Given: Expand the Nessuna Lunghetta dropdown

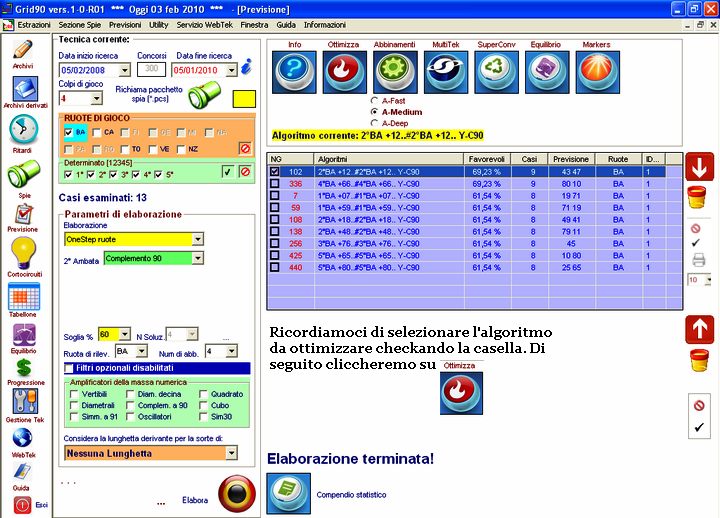Looking at the screenshot, I should tap(231, 453).
